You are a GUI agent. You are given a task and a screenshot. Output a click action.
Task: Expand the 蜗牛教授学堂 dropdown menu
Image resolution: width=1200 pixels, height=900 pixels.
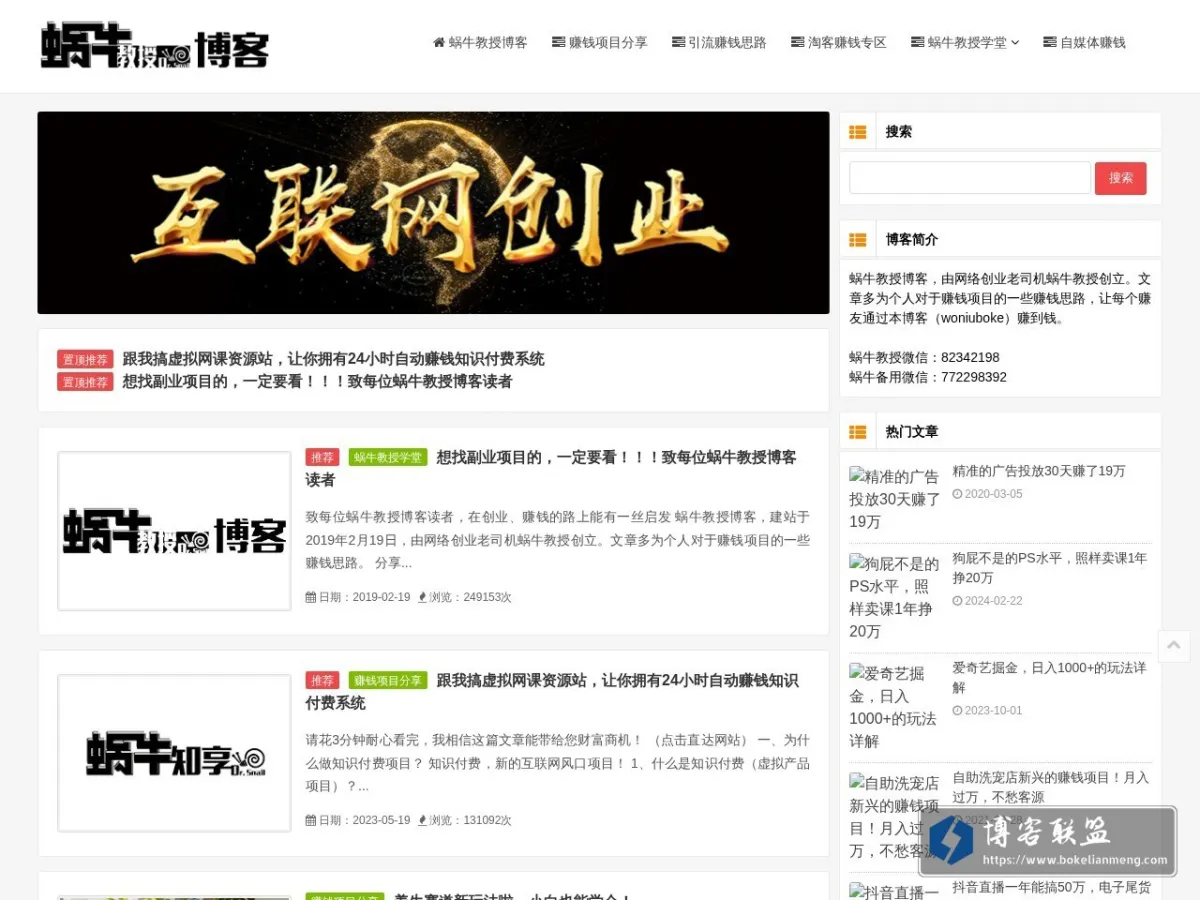point(965,42)
